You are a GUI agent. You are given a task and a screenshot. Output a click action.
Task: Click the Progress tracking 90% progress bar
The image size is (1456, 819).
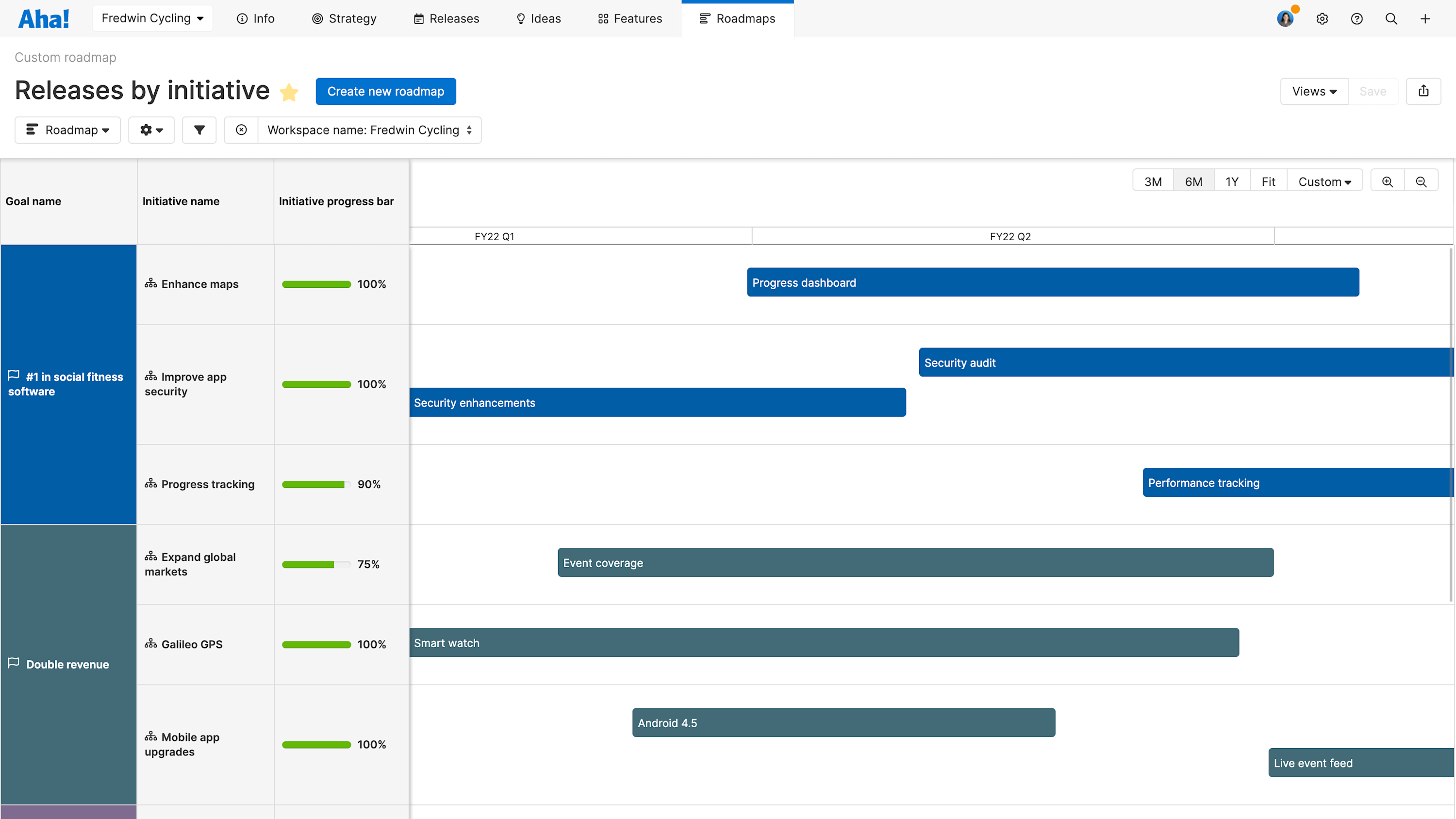pyautogui.click(x=315, y=484)
